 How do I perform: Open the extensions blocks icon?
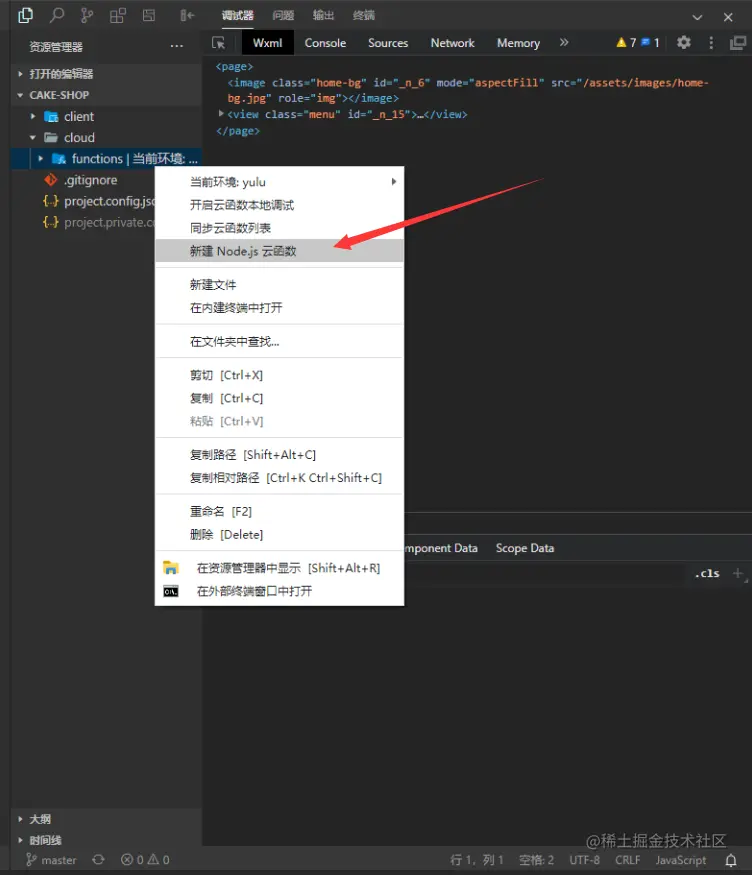pos(118,16)
